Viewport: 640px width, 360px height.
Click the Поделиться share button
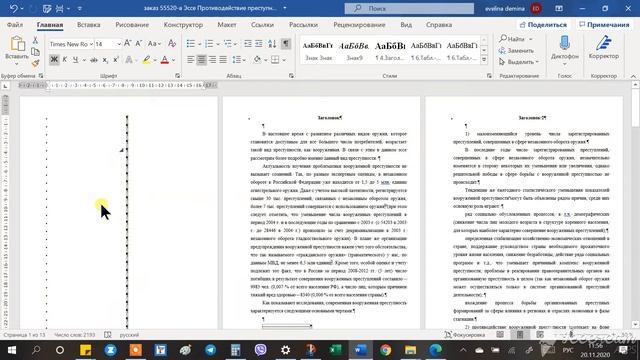[543, 24]
